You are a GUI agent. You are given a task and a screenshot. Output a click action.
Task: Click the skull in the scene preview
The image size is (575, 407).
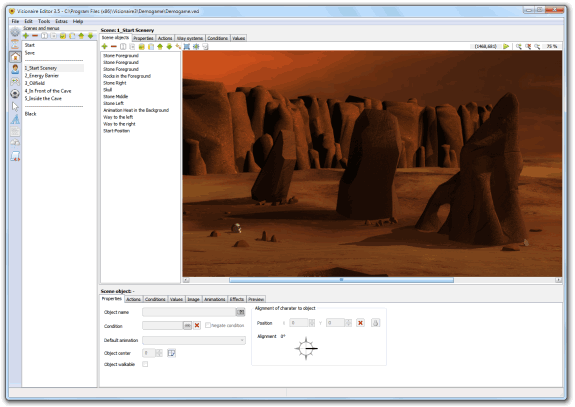tap(236, 228)
